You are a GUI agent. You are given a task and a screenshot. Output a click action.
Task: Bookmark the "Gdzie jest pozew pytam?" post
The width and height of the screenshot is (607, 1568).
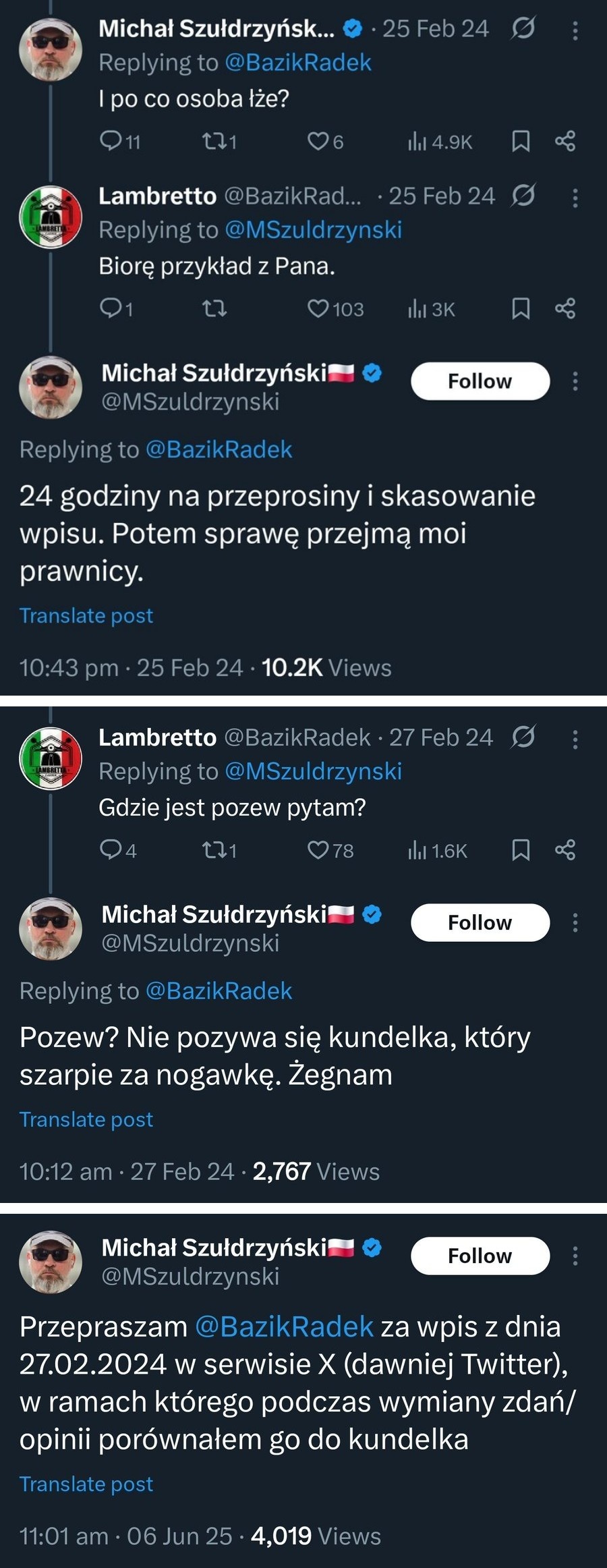pyautogui.click(x=521, y=850)
